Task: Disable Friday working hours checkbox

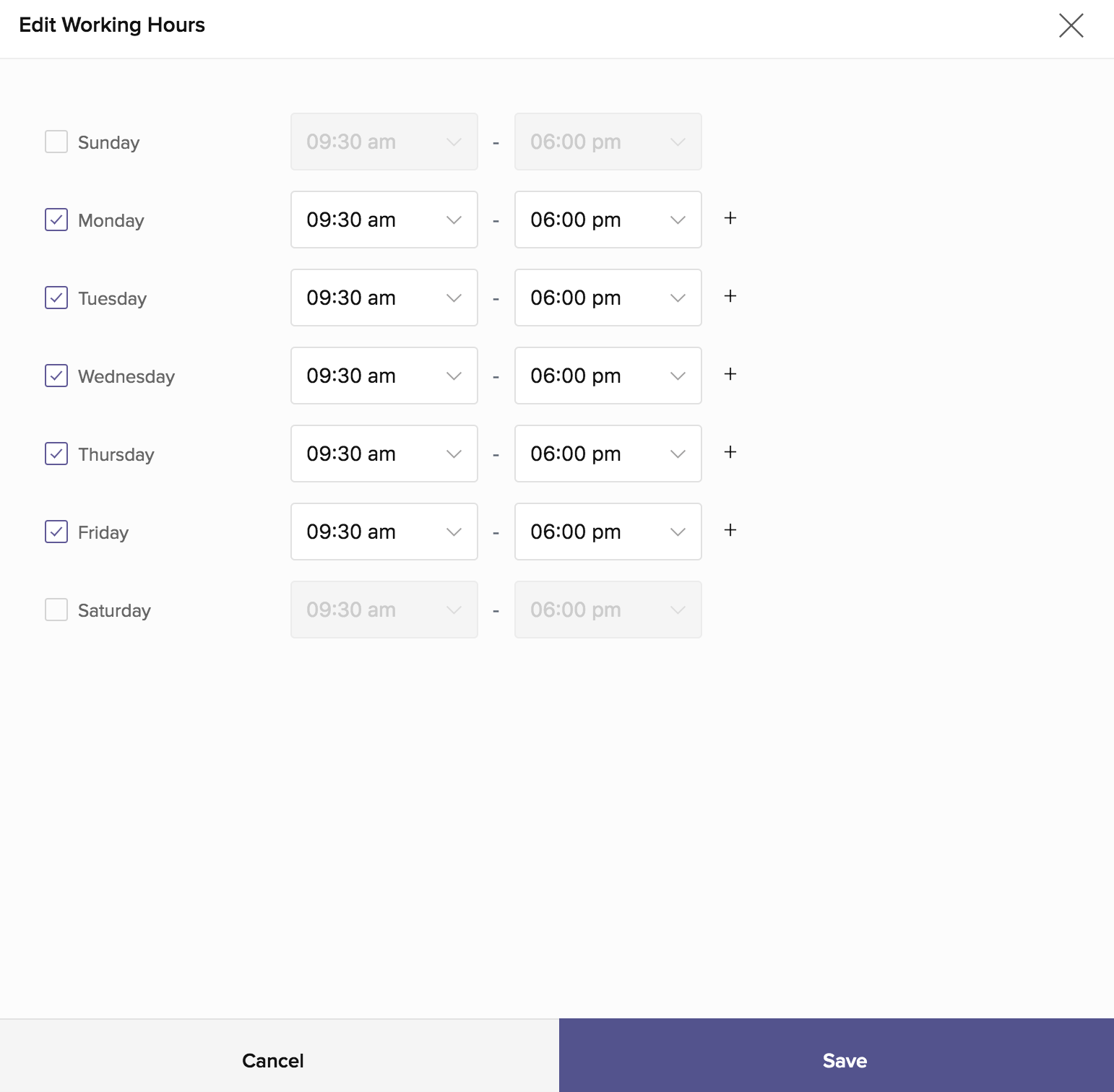Action: [x=56, y=532]
